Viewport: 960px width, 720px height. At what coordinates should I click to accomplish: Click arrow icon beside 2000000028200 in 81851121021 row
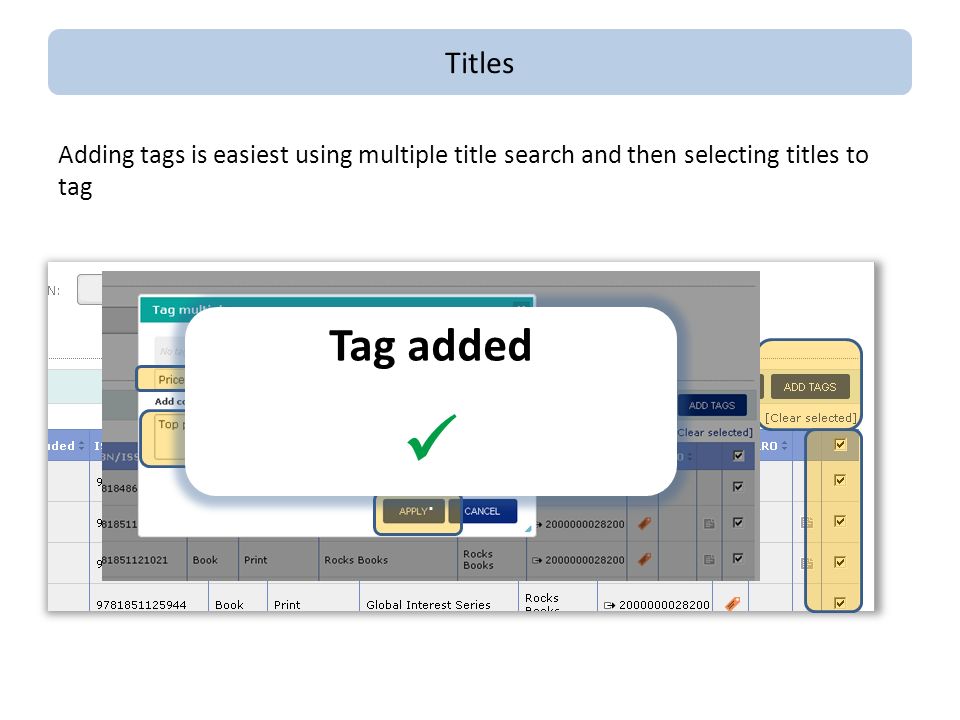537,560
